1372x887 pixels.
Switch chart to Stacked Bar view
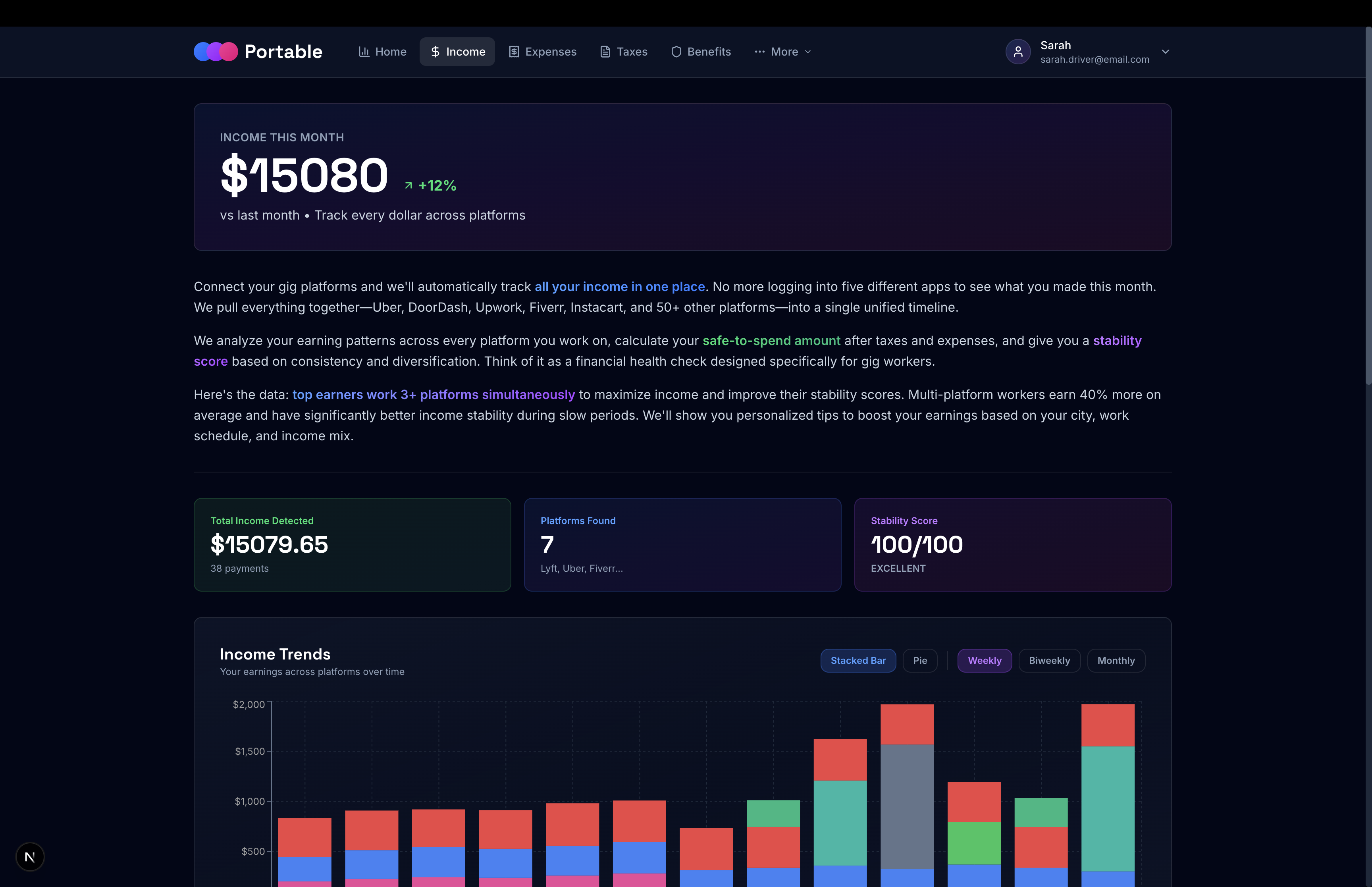(x=857, y=661)
